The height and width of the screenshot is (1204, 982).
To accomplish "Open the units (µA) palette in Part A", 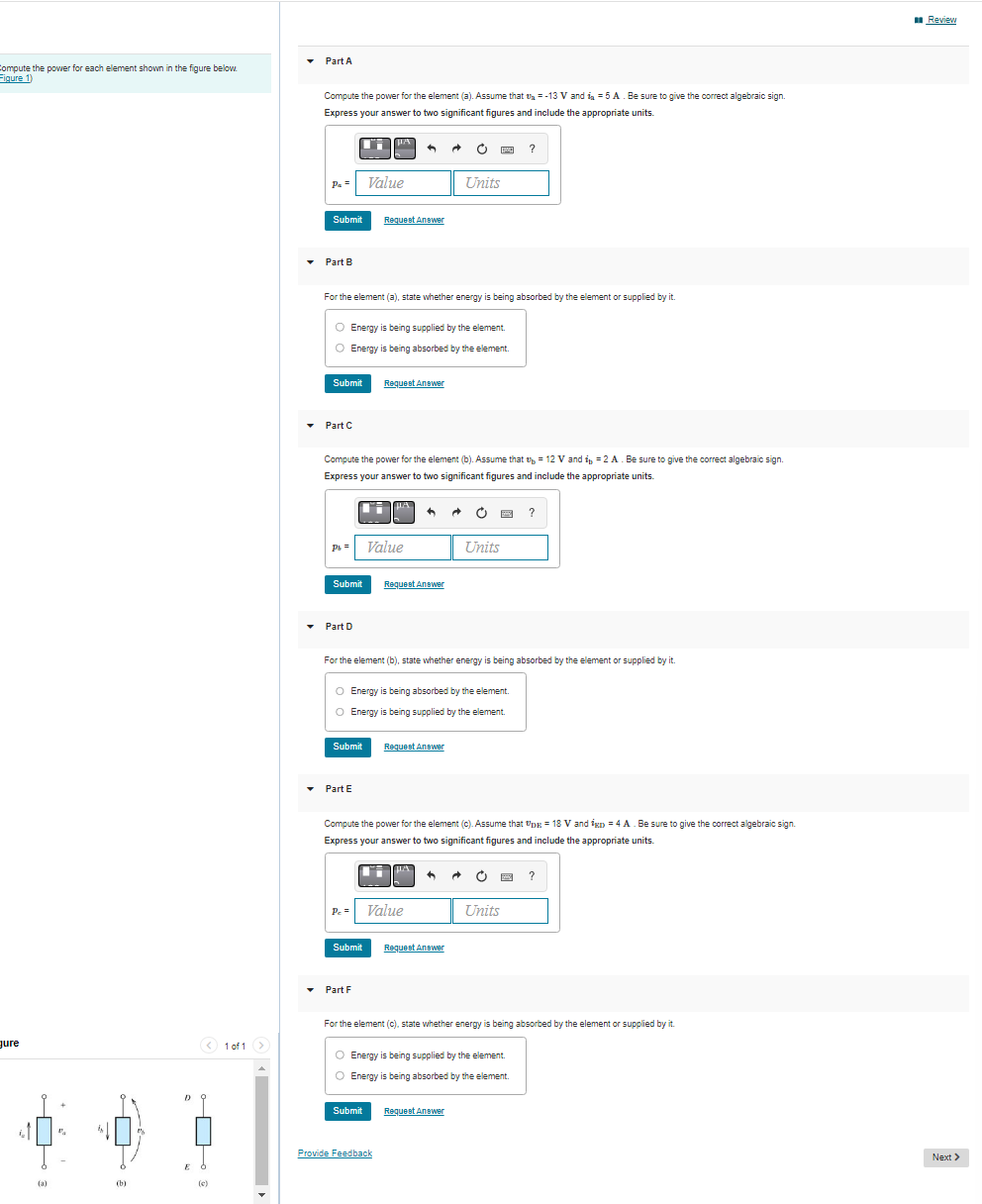I will pyautogui.click(x=404, y=149).
